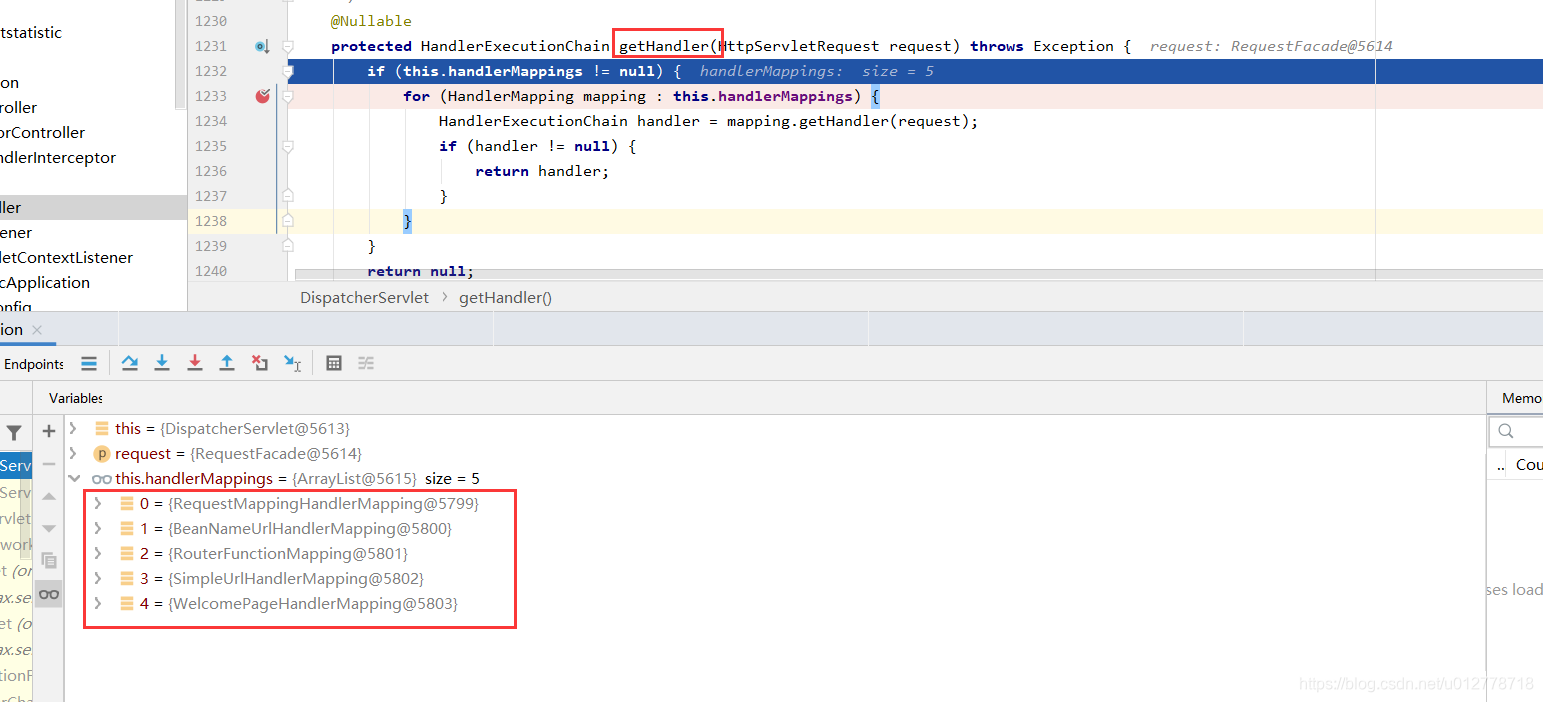Screen dimensions: 1543x702
Task: Expand element 3 SimpleUrlHandlerMapping
Action: click(x=98, y=579)
